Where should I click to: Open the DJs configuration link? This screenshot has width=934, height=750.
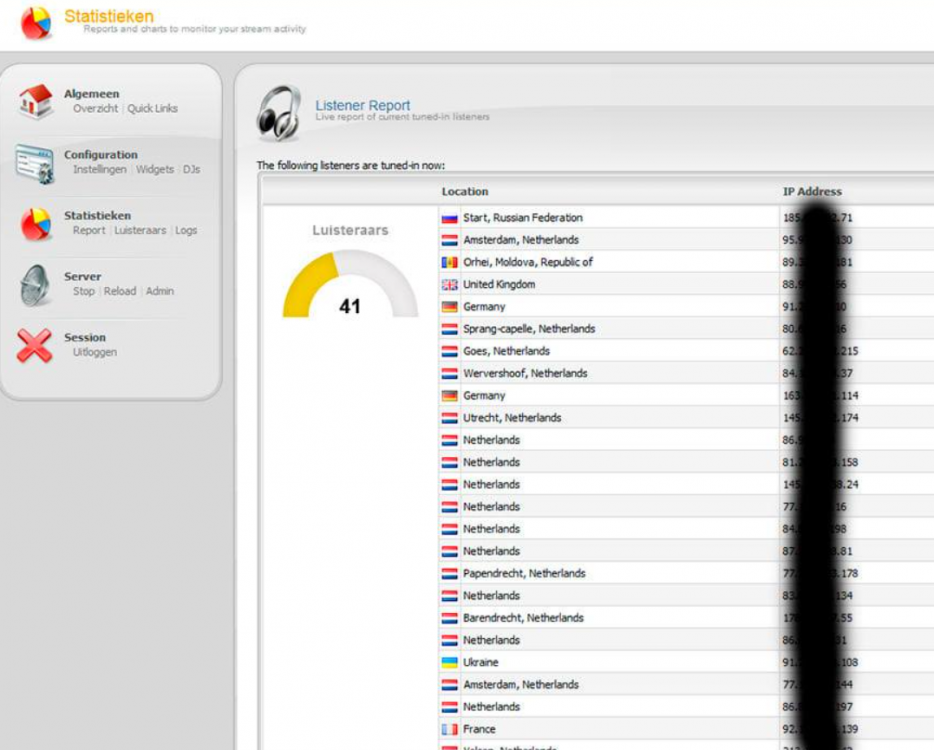191,170
